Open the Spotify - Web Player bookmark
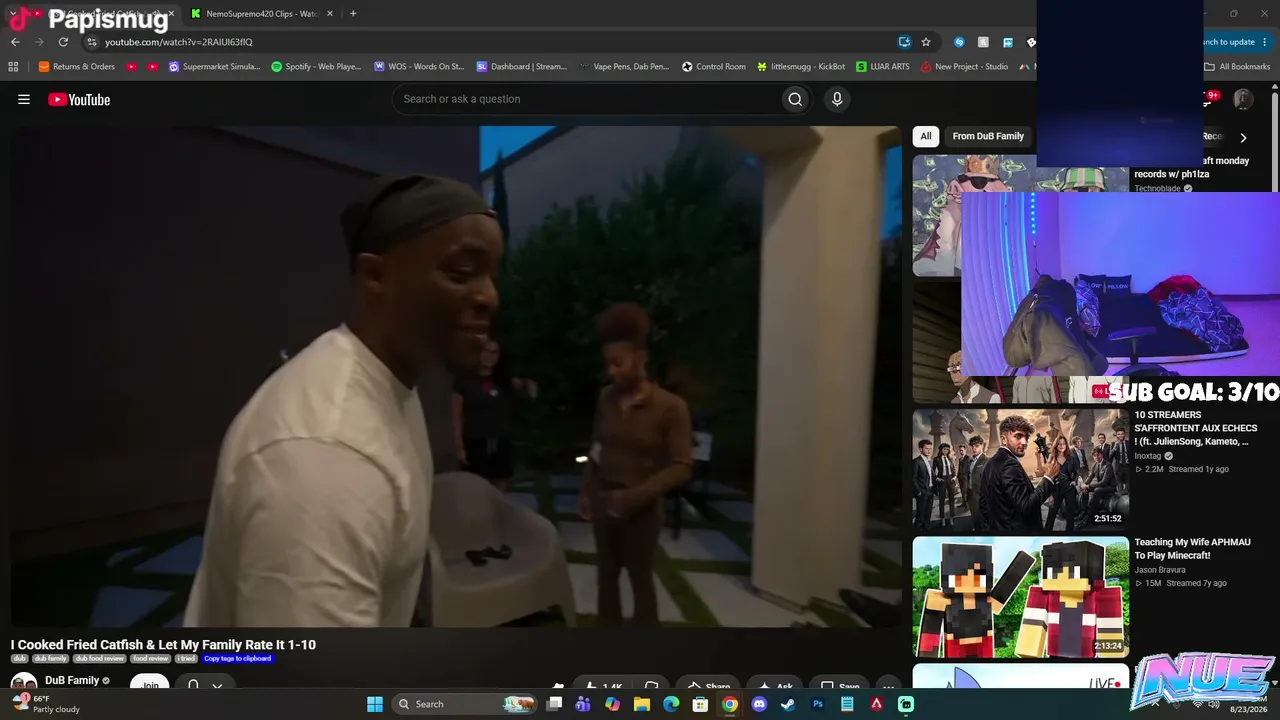1280x720 pixels. [x=316, y=67]
